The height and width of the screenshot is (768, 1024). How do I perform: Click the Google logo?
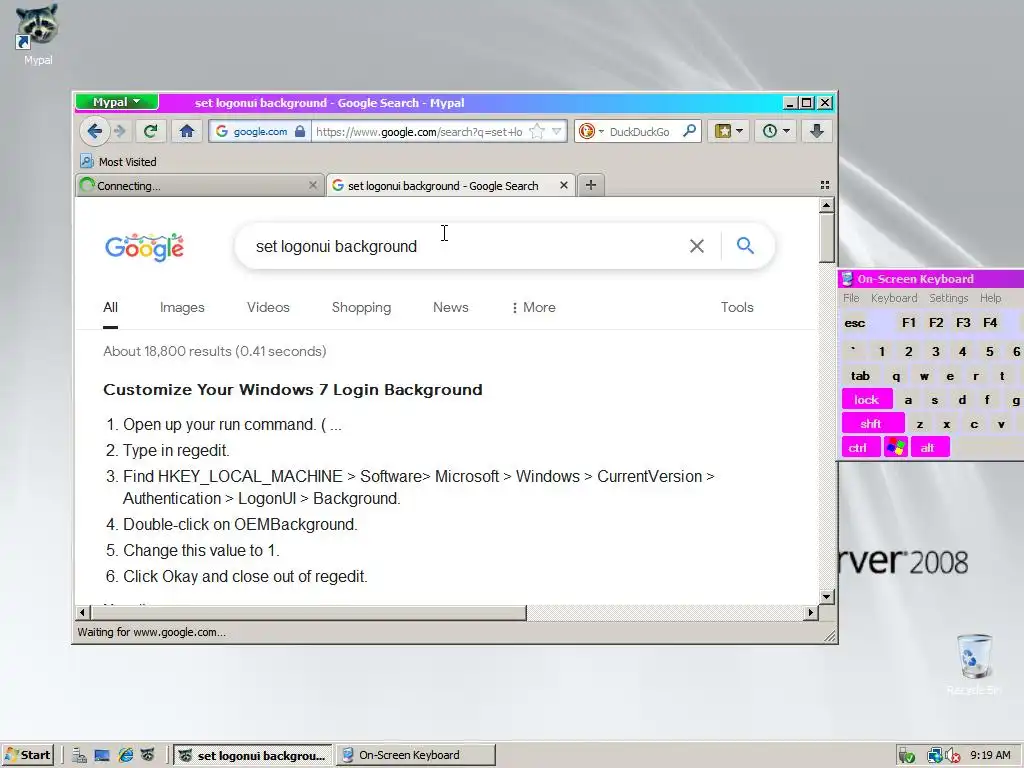coord(144,247)
